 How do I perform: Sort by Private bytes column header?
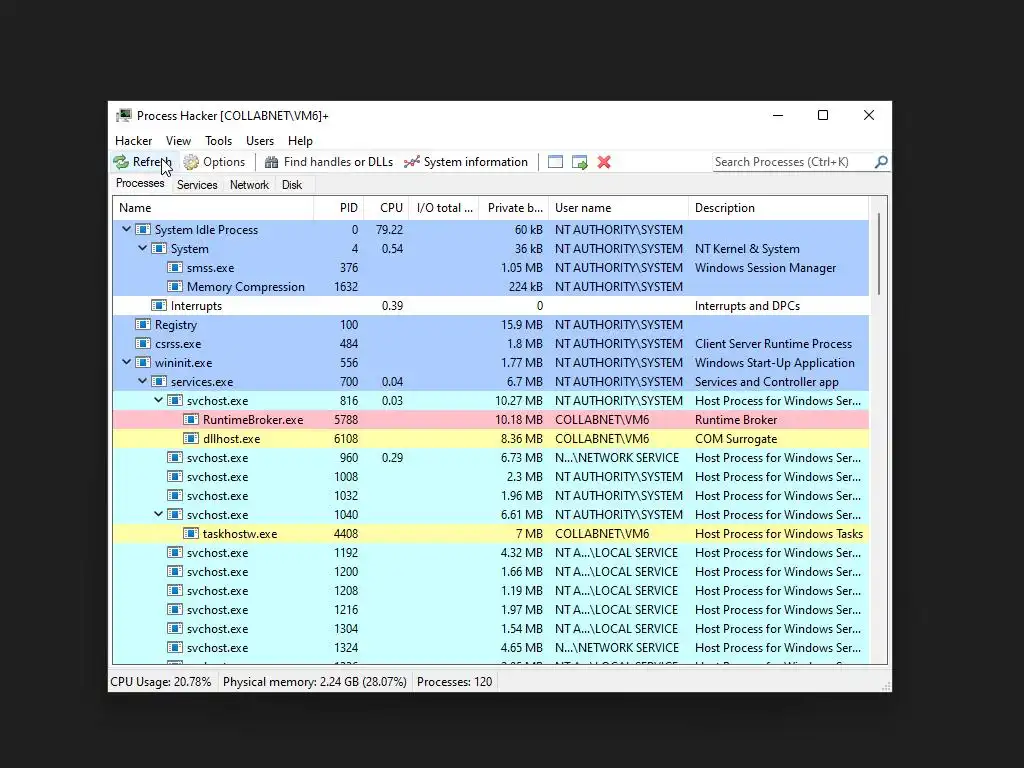pos(514,208)
